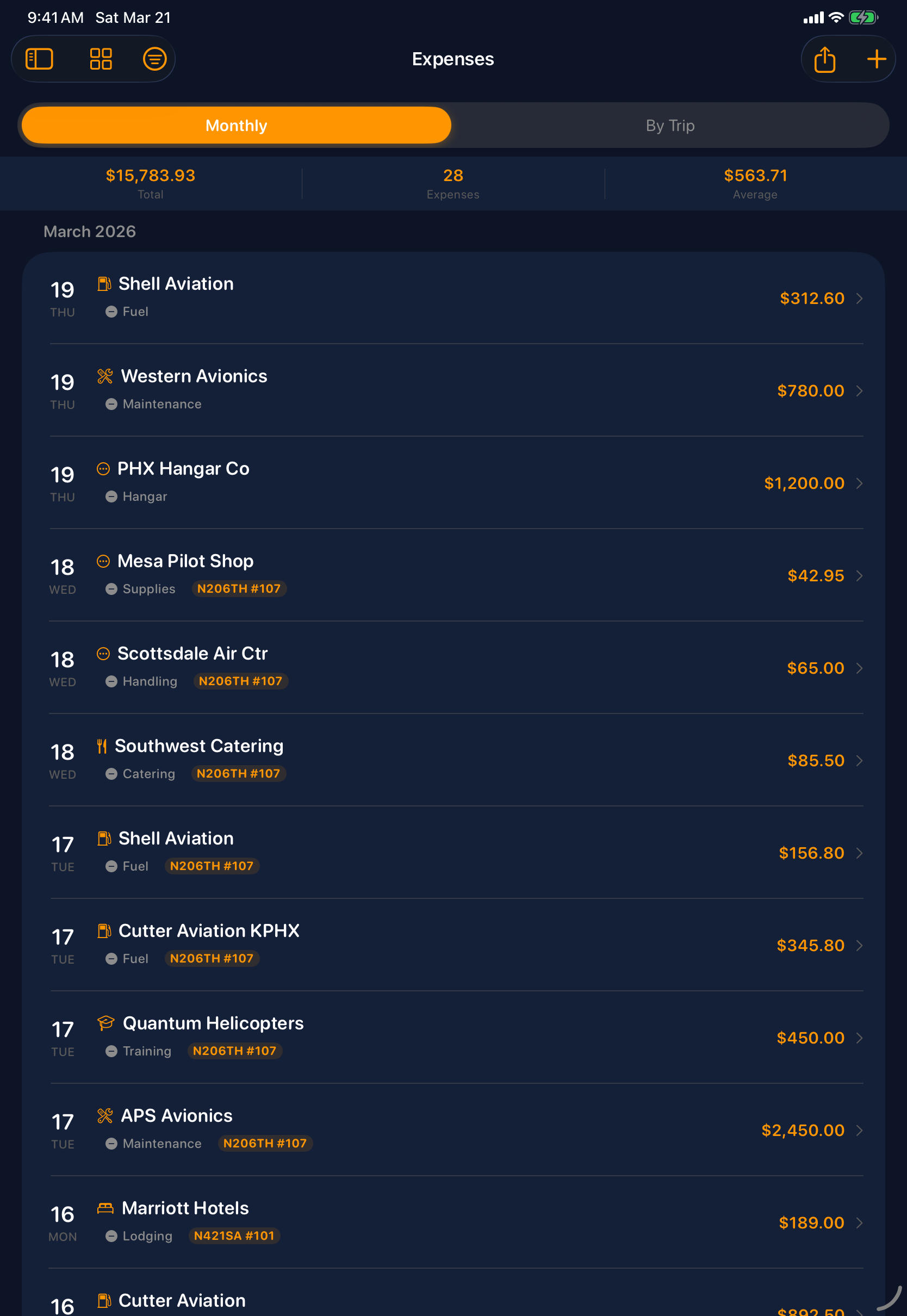The height and width of the screenshot is (1316, 907).
Task: Expand the PHX Hangar Co expense chevron
Action: [859, 483]
